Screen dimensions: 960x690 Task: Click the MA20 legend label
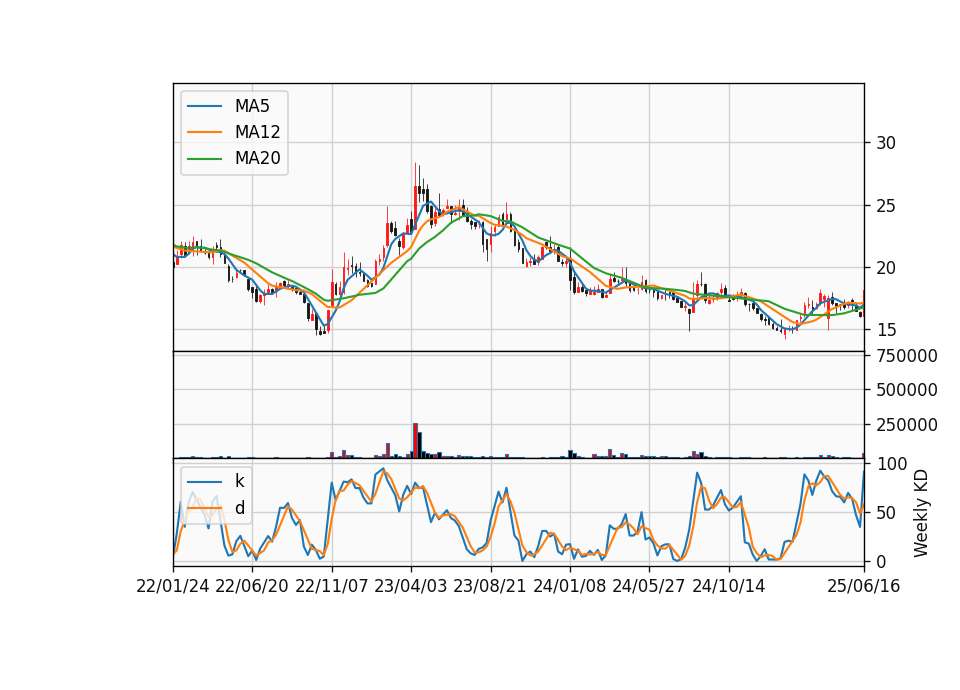click(x=257, y=158)
